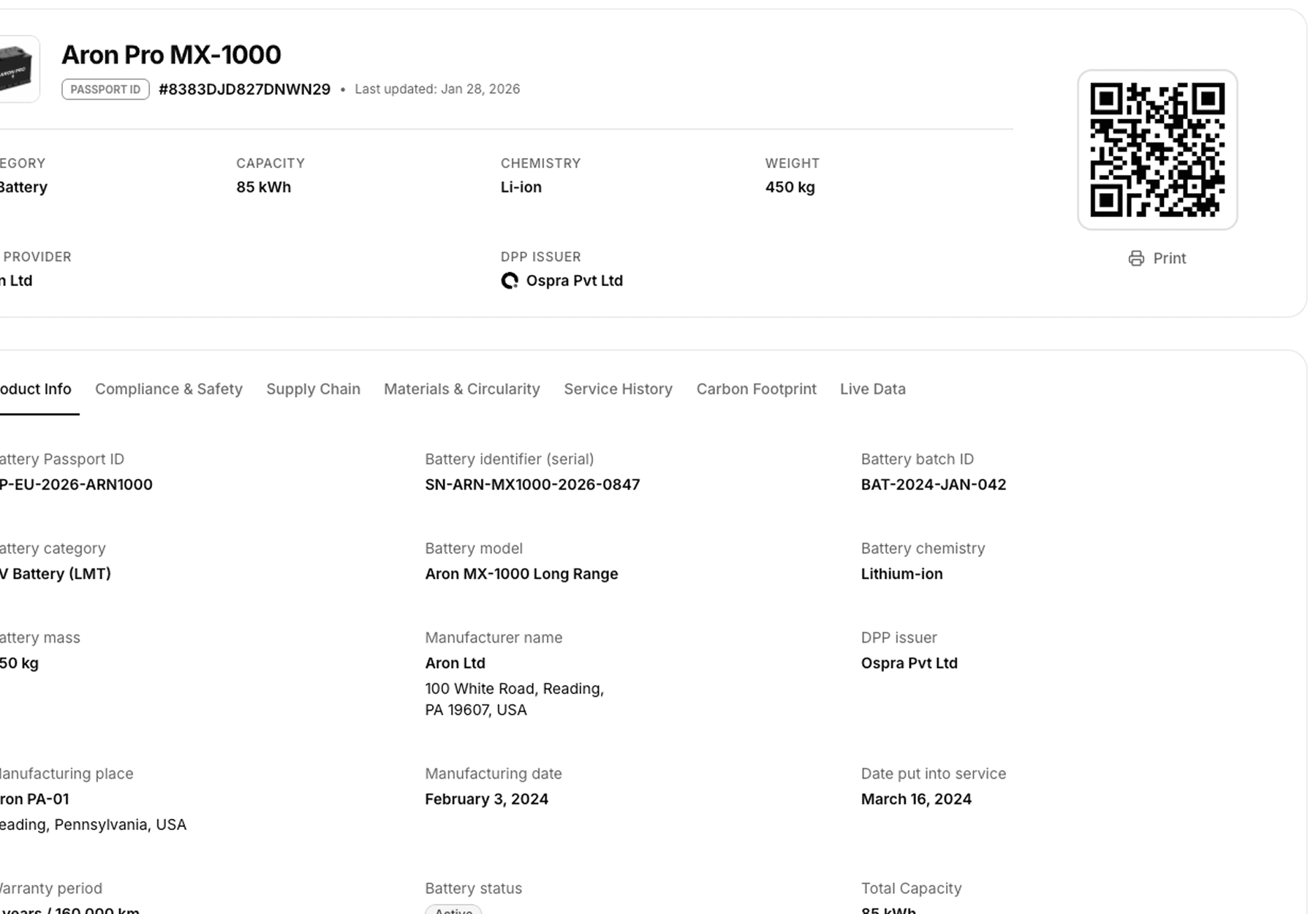Click the Ospra logo icon
The width and height of the screenshot is (1316, 914).
coord(510,281)
